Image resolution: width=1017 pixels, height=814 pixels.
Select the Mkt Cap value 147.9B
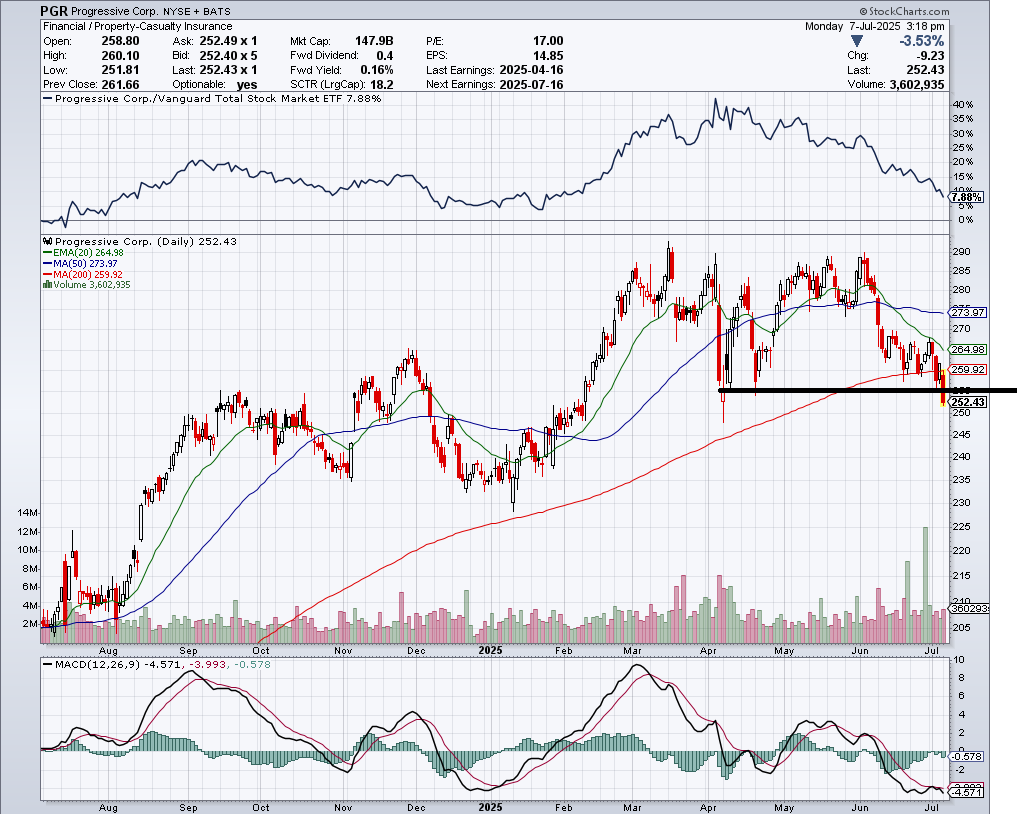(374, 41)
